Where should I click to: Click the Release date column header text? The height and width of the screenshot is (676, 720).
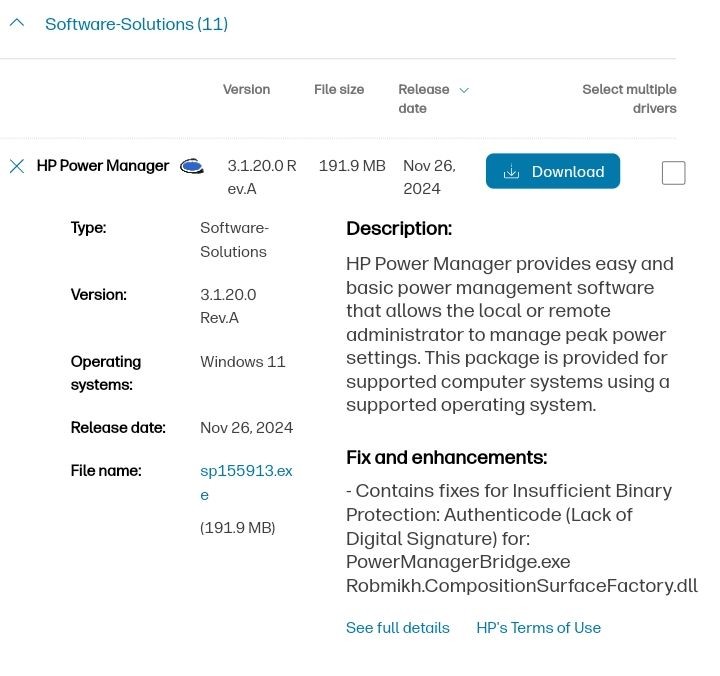423,99
